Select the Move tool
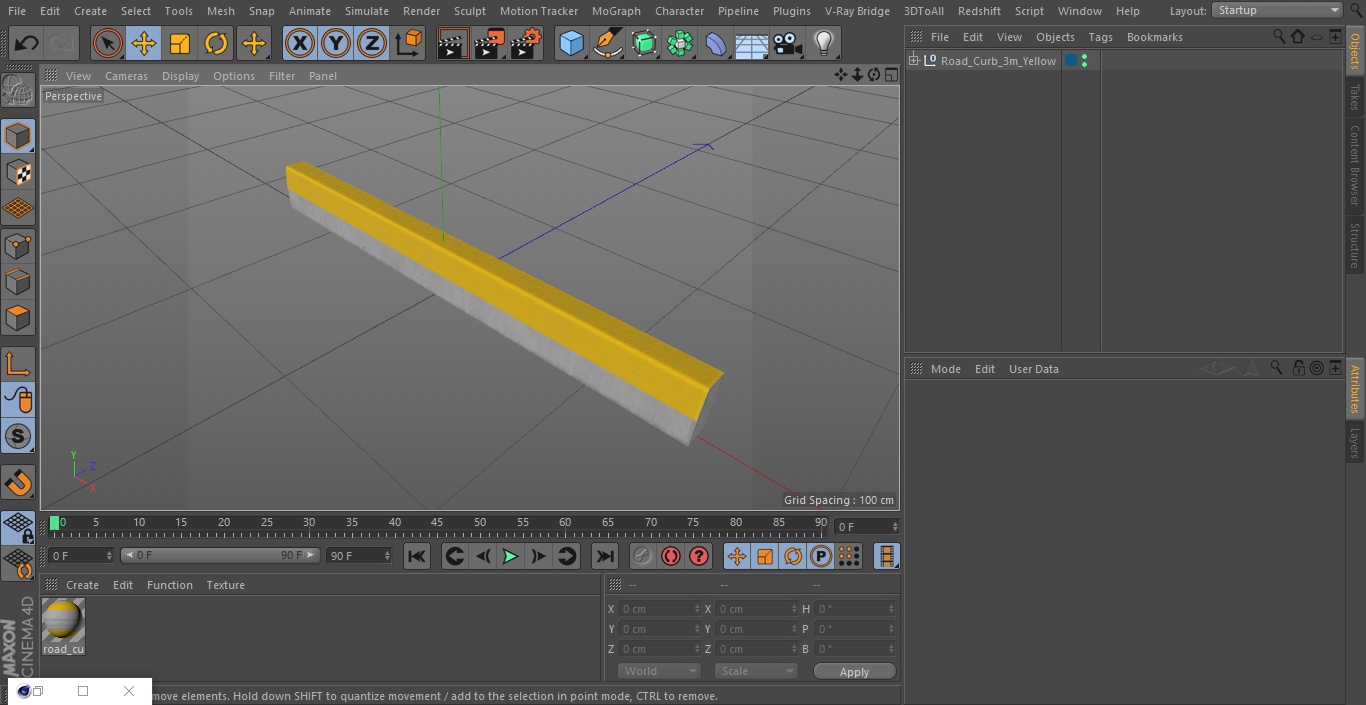 pyautogui.click(x=144, y=44)
